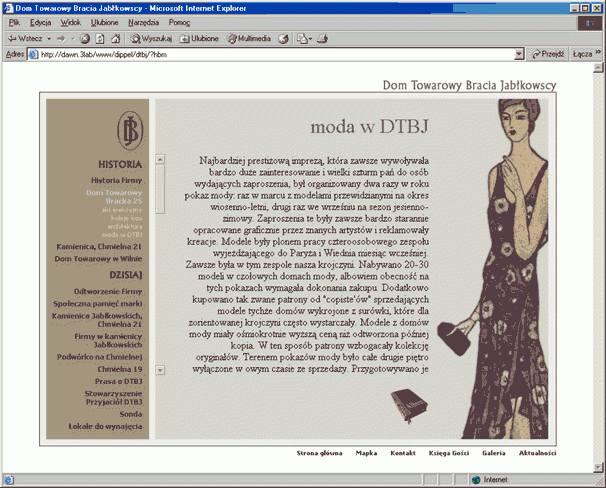This screenshot has height=488, width=606.
Task: Click the article text scroll-down arrow
Action: tap(160, 370)
